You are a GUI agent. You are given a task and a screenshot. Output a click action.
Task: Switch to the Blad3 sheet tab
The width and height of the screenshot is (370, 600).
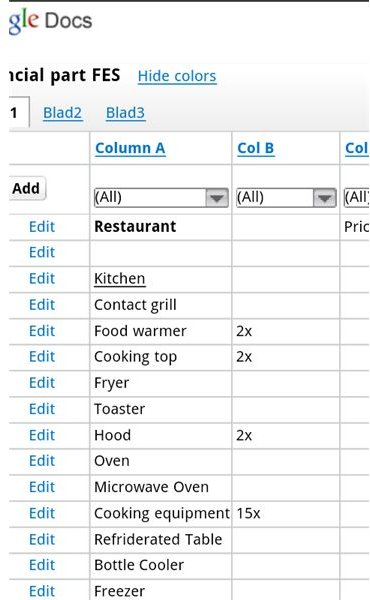click(x=126, y=113)
